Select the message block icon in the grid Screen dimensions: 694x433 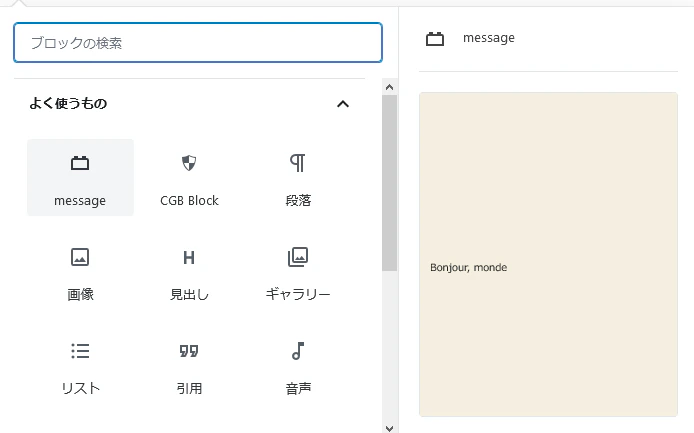(80, 163)
